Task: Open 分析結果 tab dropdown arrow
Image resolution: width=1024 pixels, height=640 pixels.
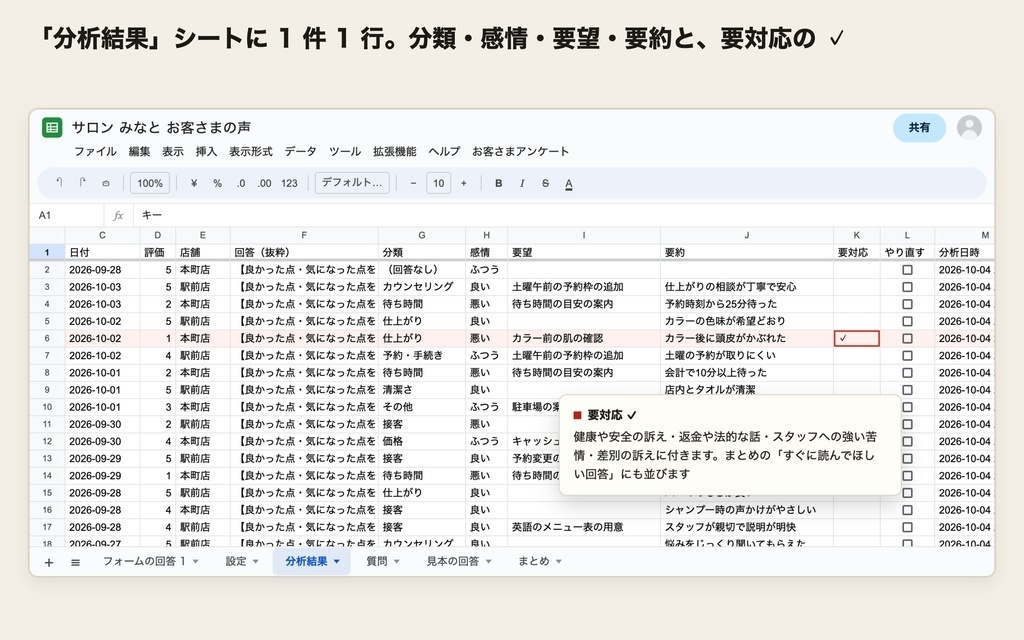Action: (336, 562)
